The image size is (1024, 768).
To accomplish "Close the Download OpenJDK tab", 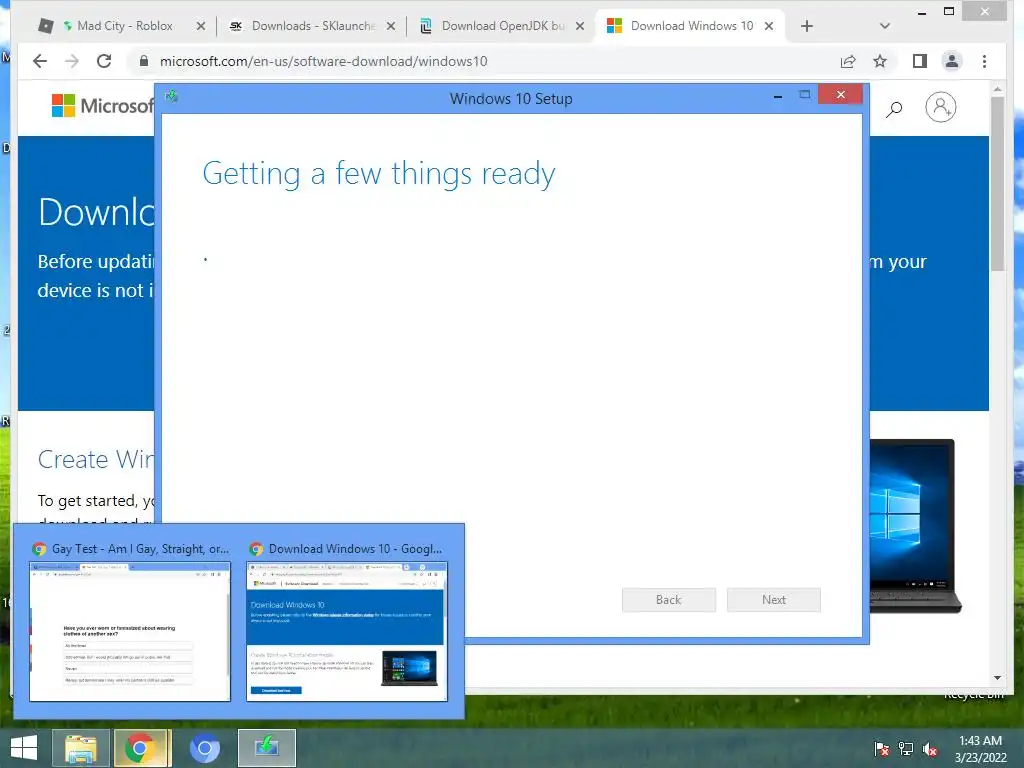I will (x=580, y=26).
